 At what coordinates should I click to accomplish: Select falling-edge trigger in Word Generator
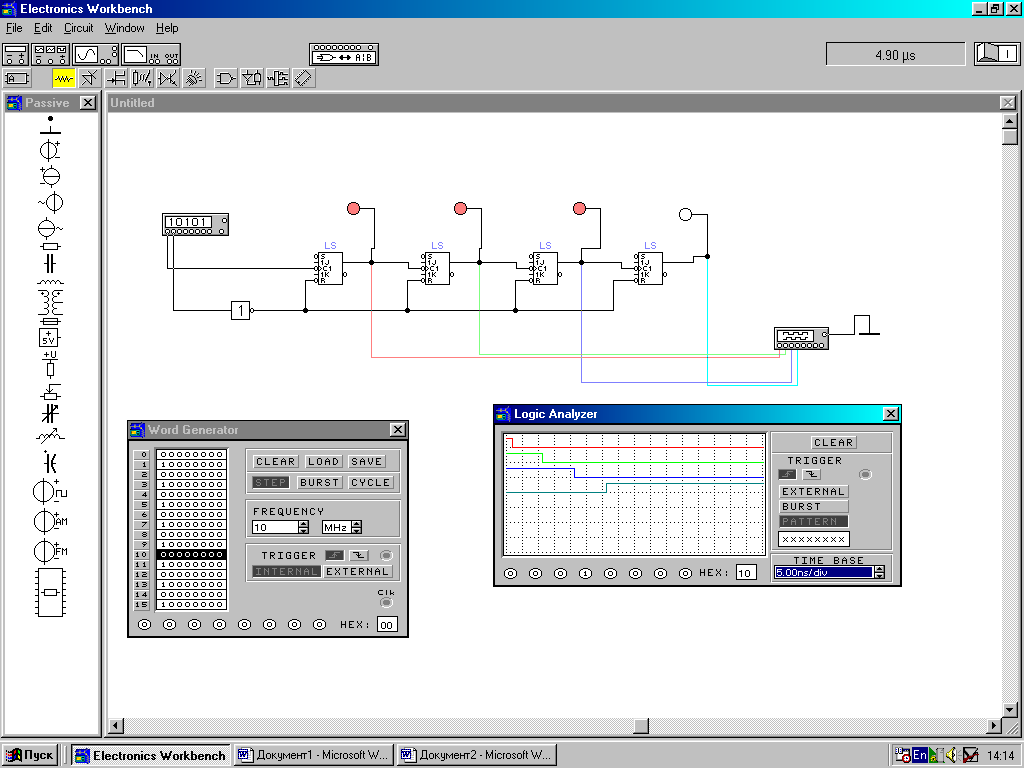(359, 556)
